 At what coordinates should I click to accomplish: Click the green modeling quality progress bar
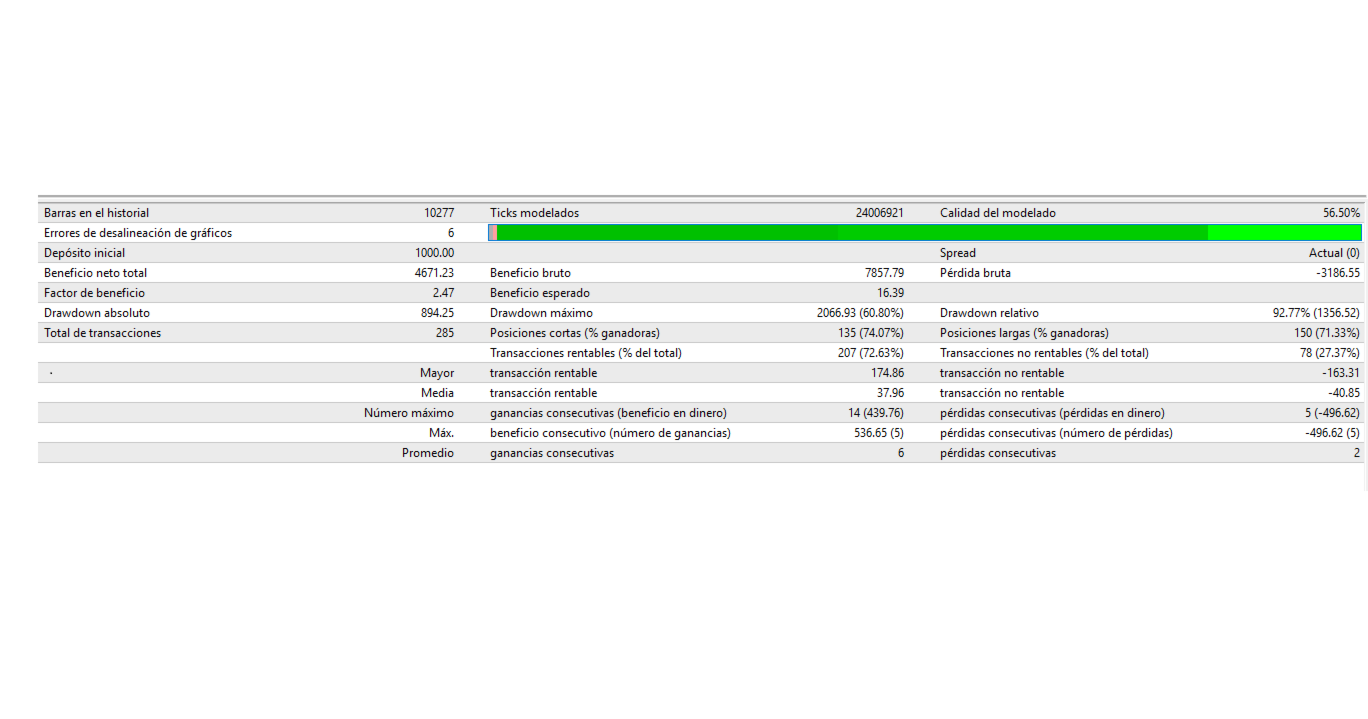tap(925, 233)
